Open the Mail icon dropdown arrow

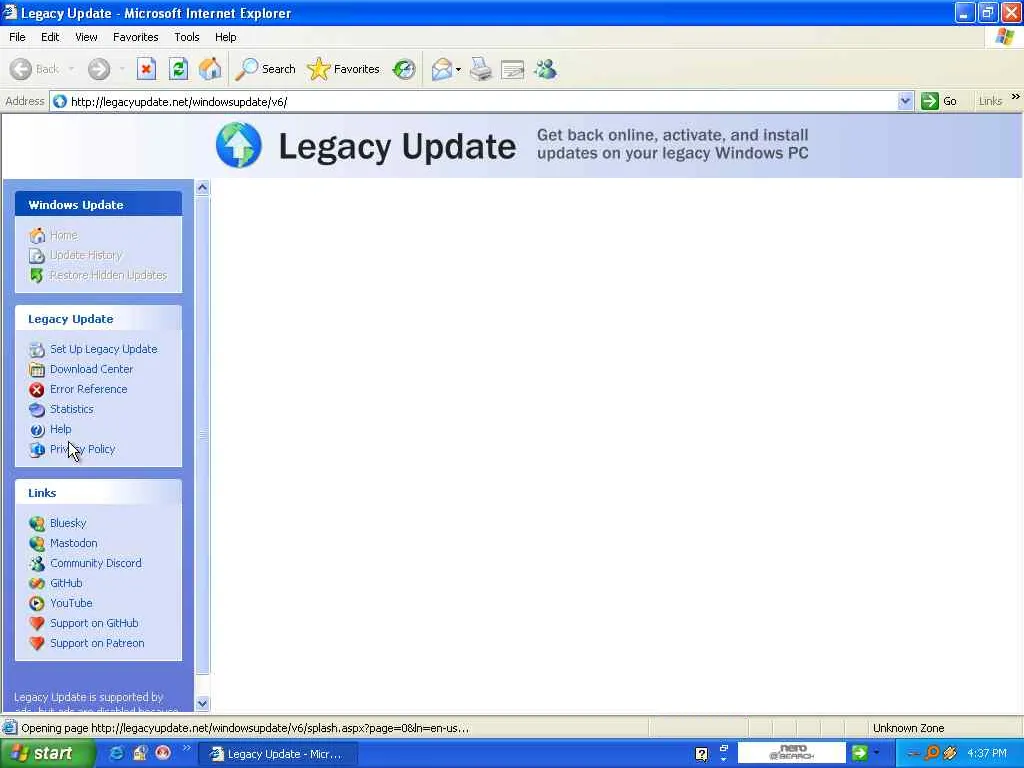(458, 69)
